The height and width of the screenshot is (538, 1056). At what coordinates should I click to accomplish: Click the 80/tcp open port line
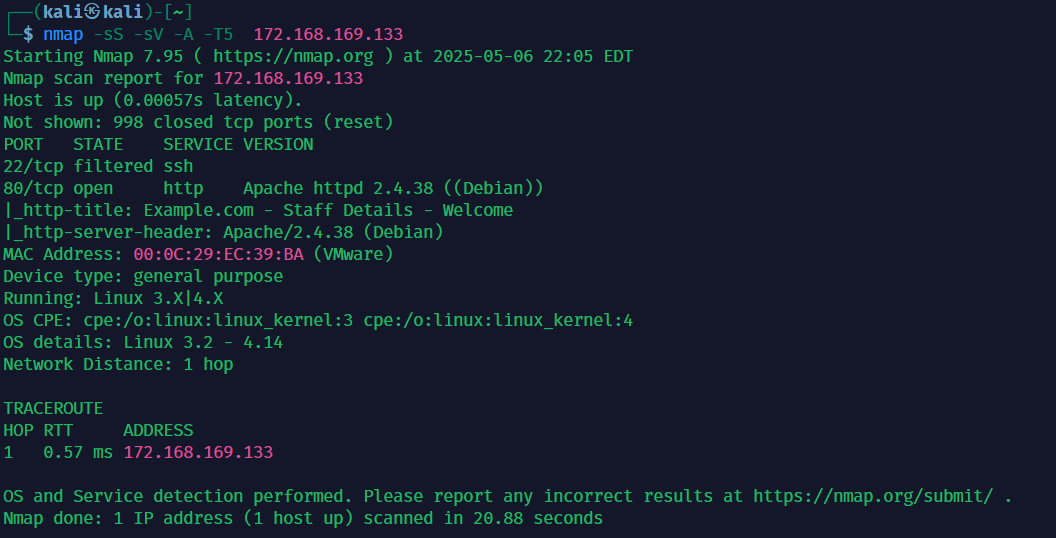[x=273, y=188]
